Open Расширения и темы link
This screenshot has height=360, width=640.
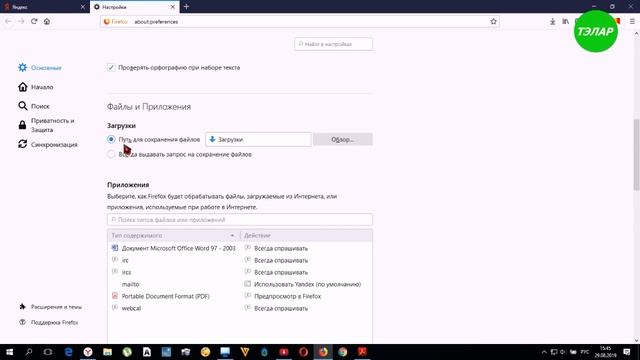[x=50, y=307]
